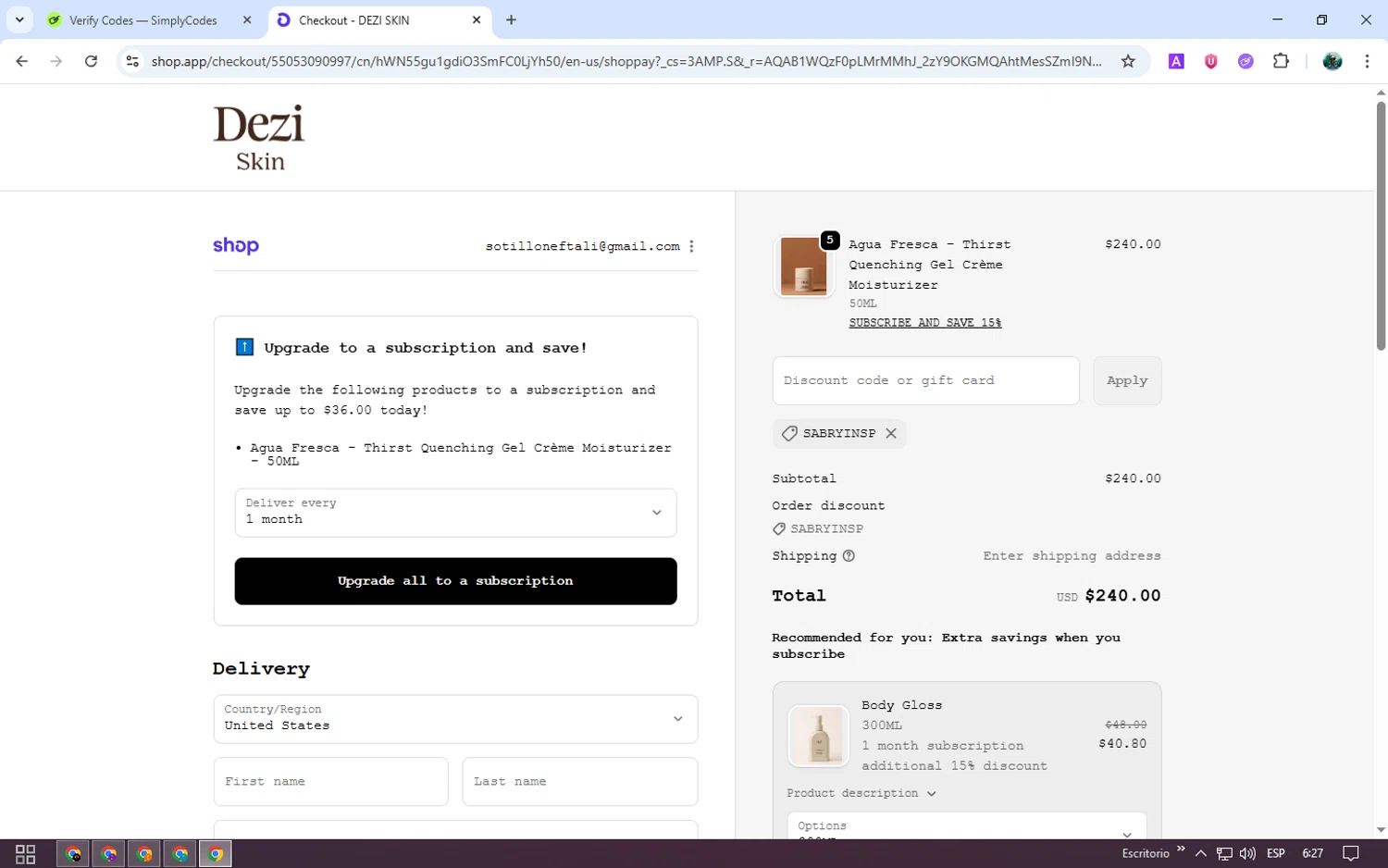This screenshot has width=1388, height=868.
Task: Focus the First name field
Action: (330, 781)
